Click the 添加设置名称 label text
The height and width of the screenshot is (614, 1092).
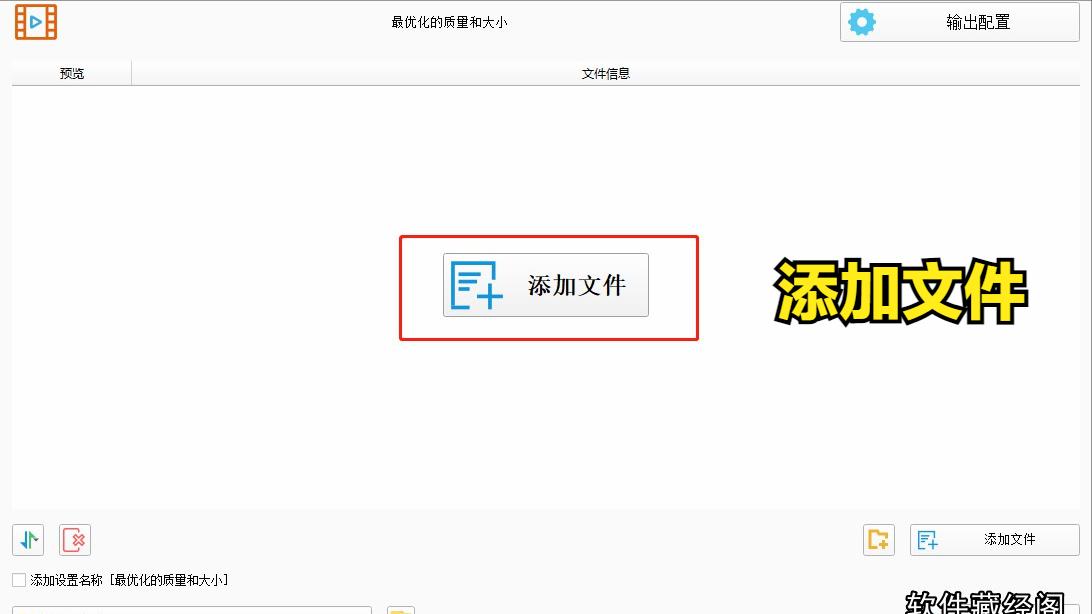tap(64, 579)
